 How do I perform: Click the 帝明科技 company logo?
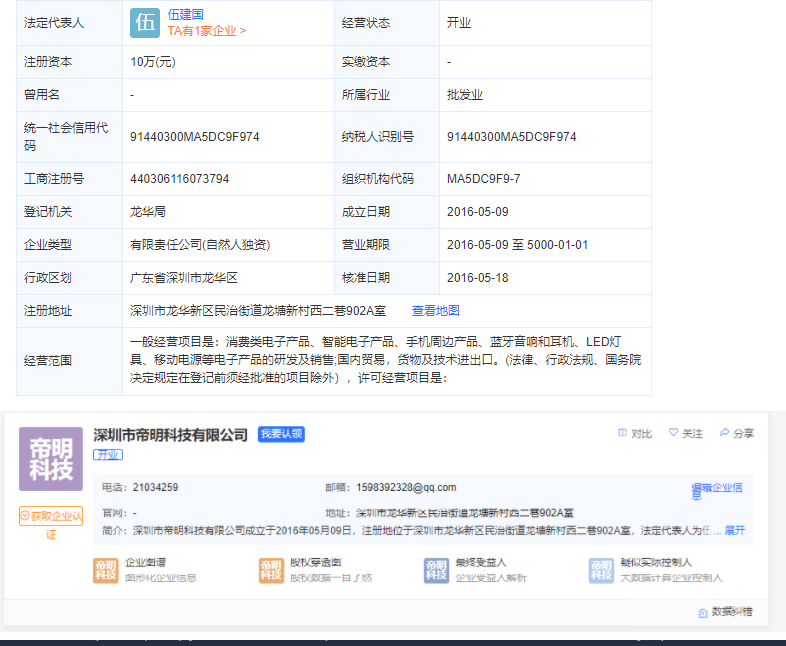click(x=51, y=459)
